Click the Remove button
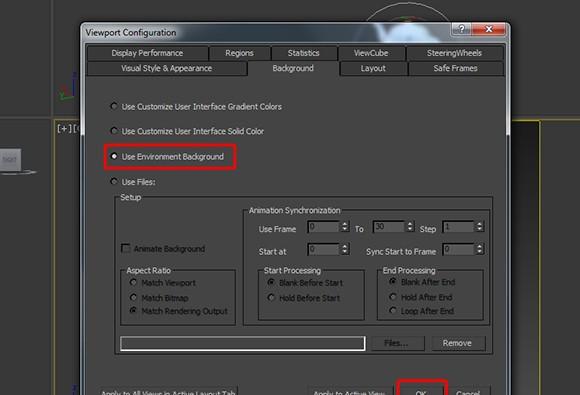 click(x=458, y=343)
